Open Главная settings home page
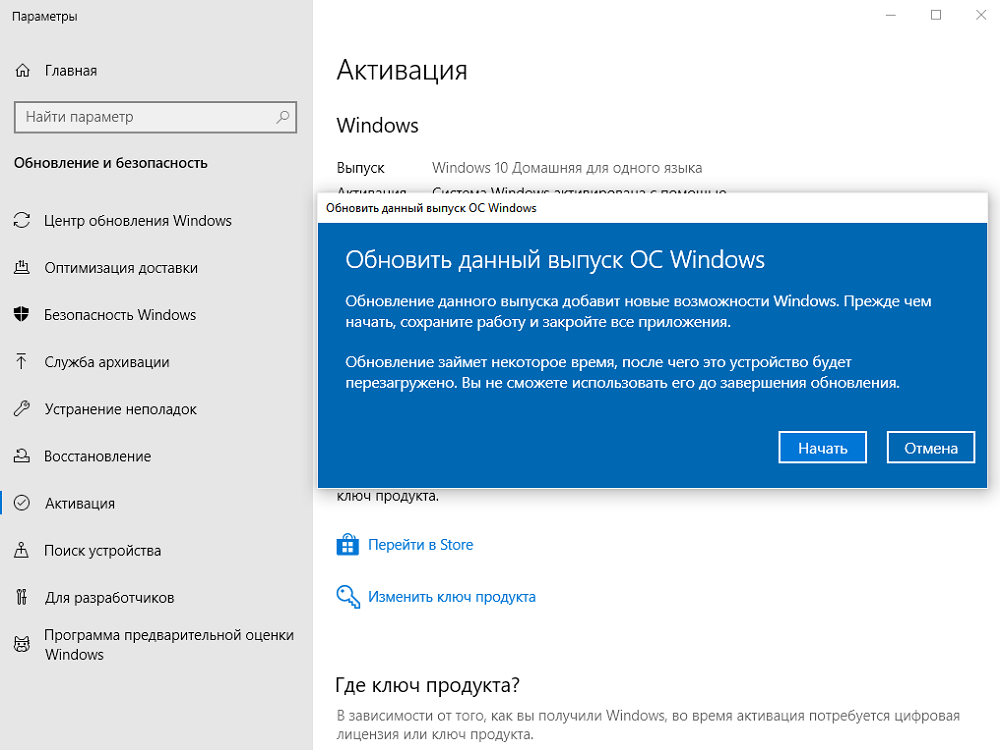Image resolution: width=1000 pixels, height=750 pixels. [71, 71]
